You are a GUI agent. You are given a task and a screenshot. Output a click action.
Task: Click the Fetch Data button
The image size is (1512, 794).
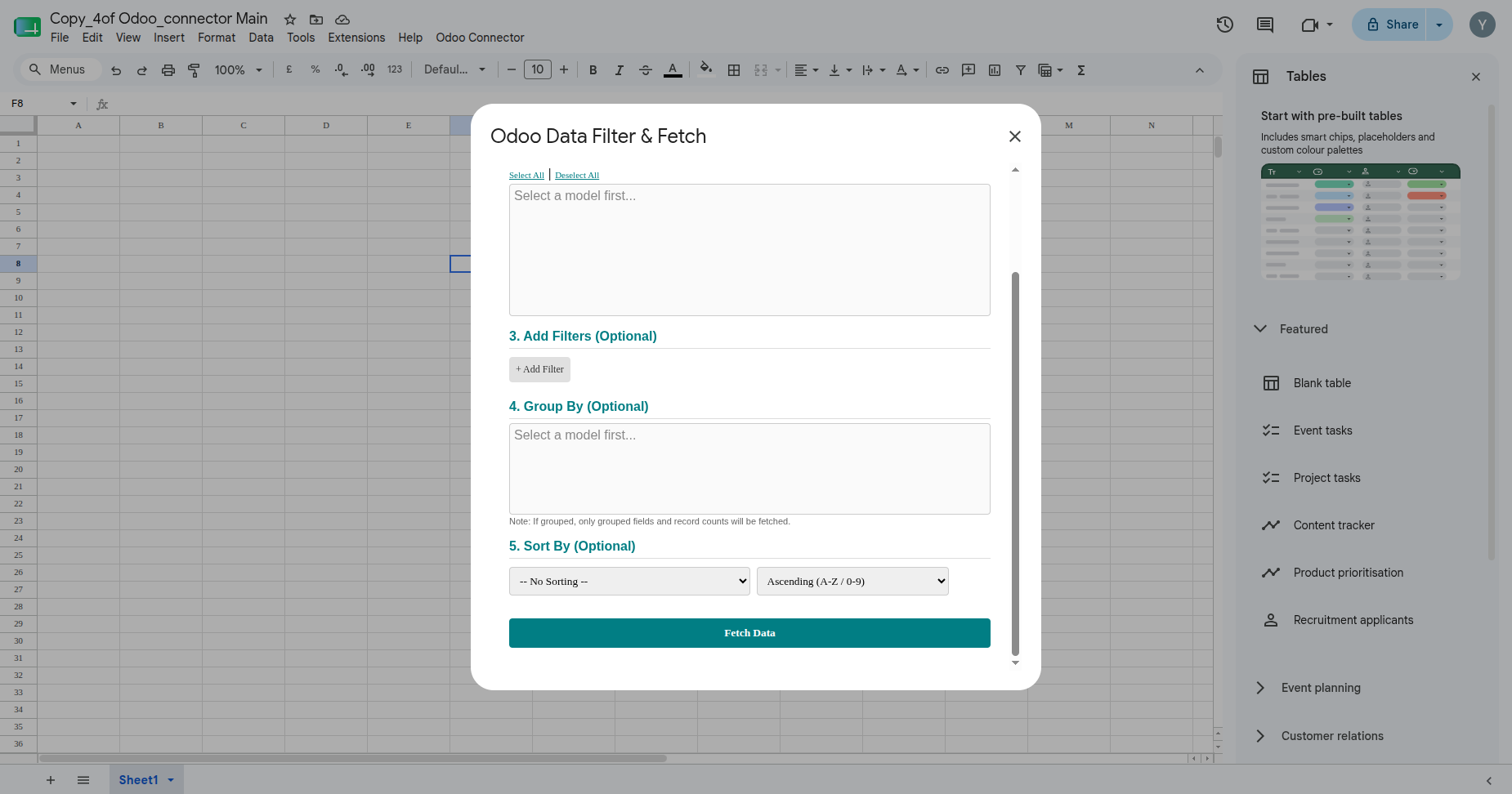pos(749,633)
